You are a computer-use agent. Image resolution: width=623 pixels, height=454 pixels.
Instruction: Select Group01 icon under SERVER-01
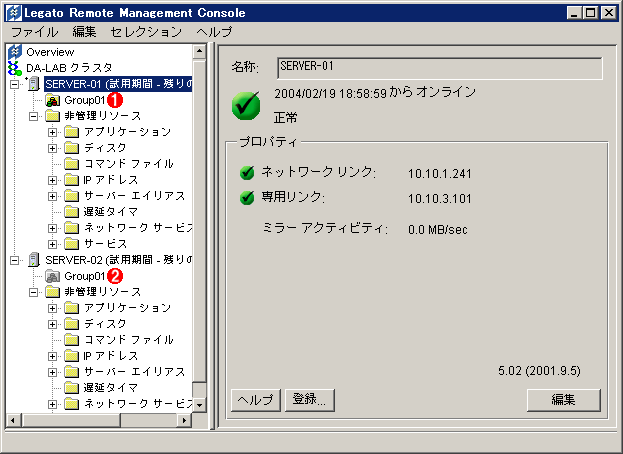click(52, 100)
